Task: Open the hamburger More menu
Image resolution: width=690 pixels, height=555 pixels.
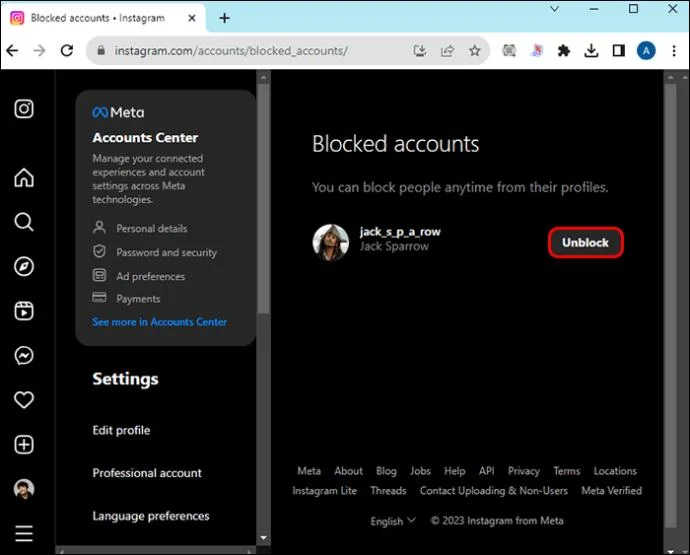Action: (24, 533)
